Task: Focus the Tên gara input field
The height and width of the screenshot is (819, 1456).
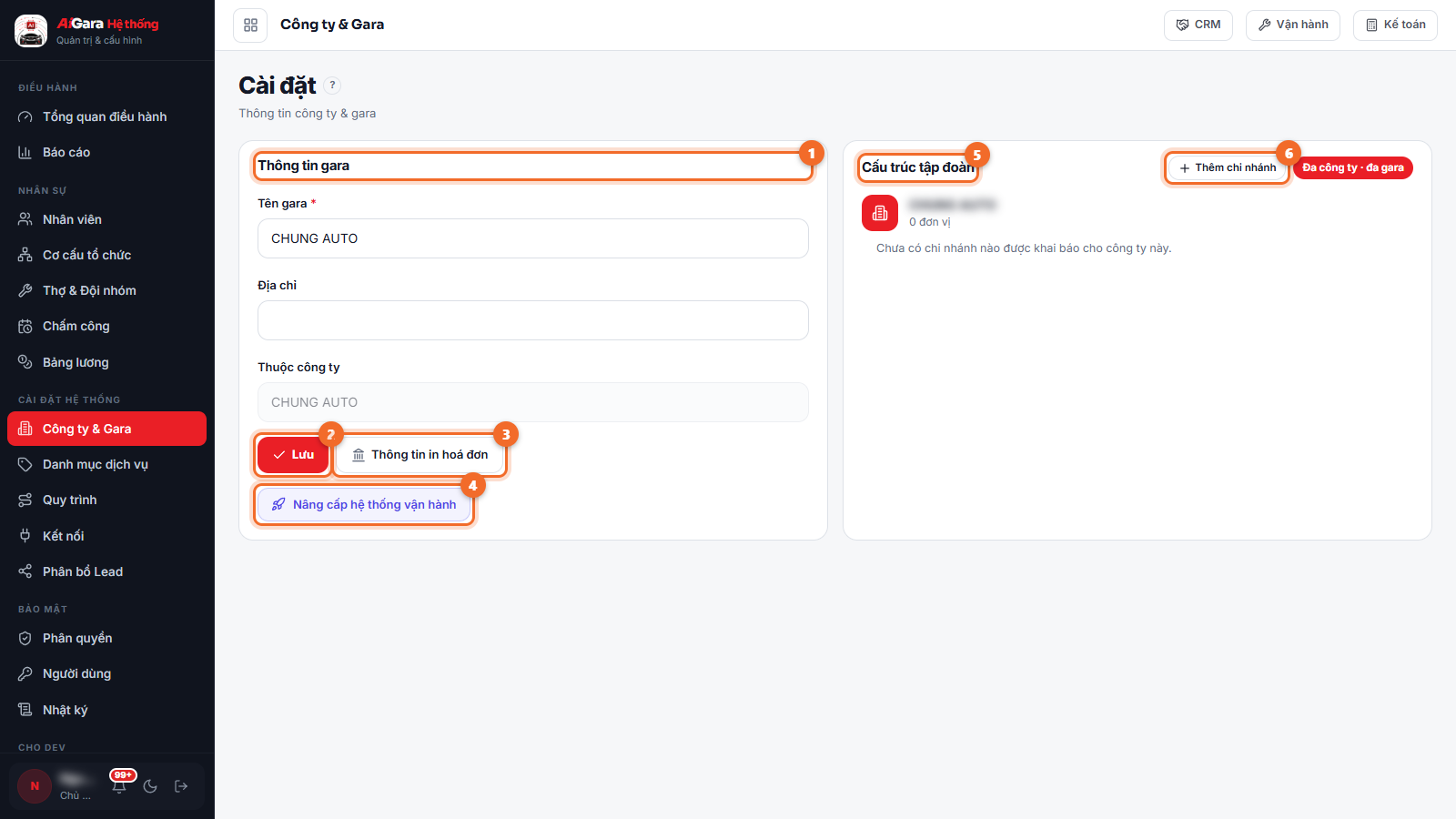Action: pos(533,238)
